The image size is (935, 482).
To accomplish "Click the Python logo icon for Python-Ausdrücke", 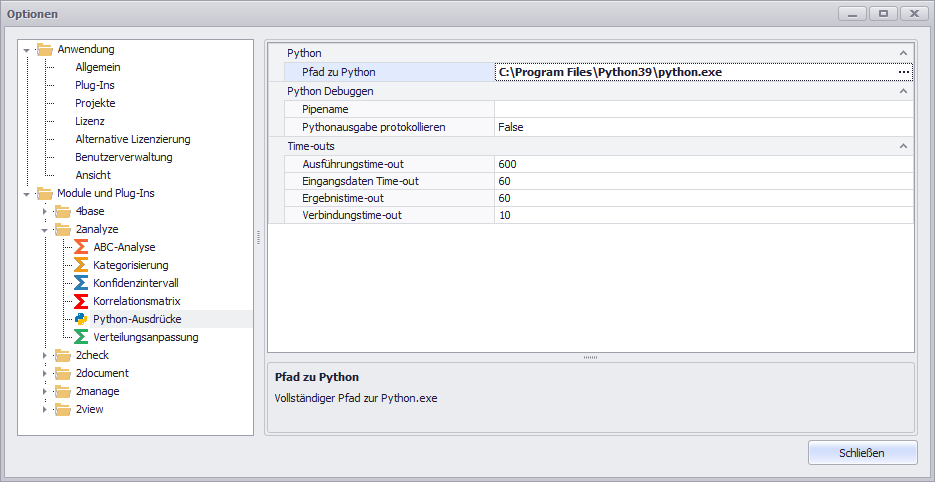I will click(x=81, y=319).
